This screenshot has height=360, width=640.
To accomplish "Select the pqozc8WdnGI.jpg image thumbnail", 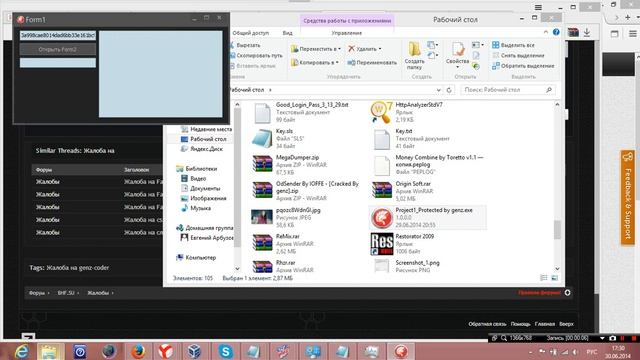I will click(262, 217).
